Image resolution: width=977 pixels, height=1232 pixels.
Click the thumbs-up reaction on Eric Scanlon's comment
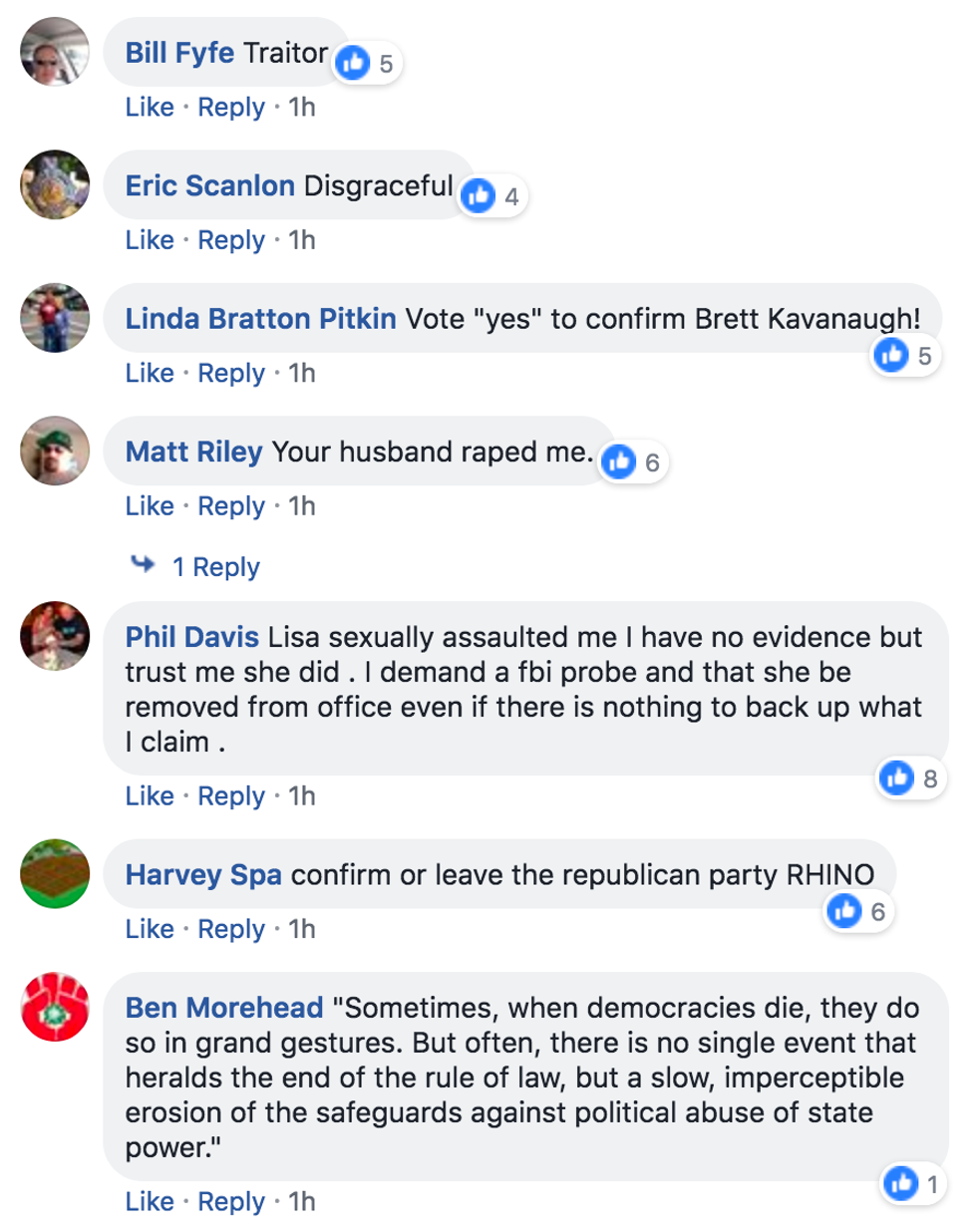(x=479, y=196)
